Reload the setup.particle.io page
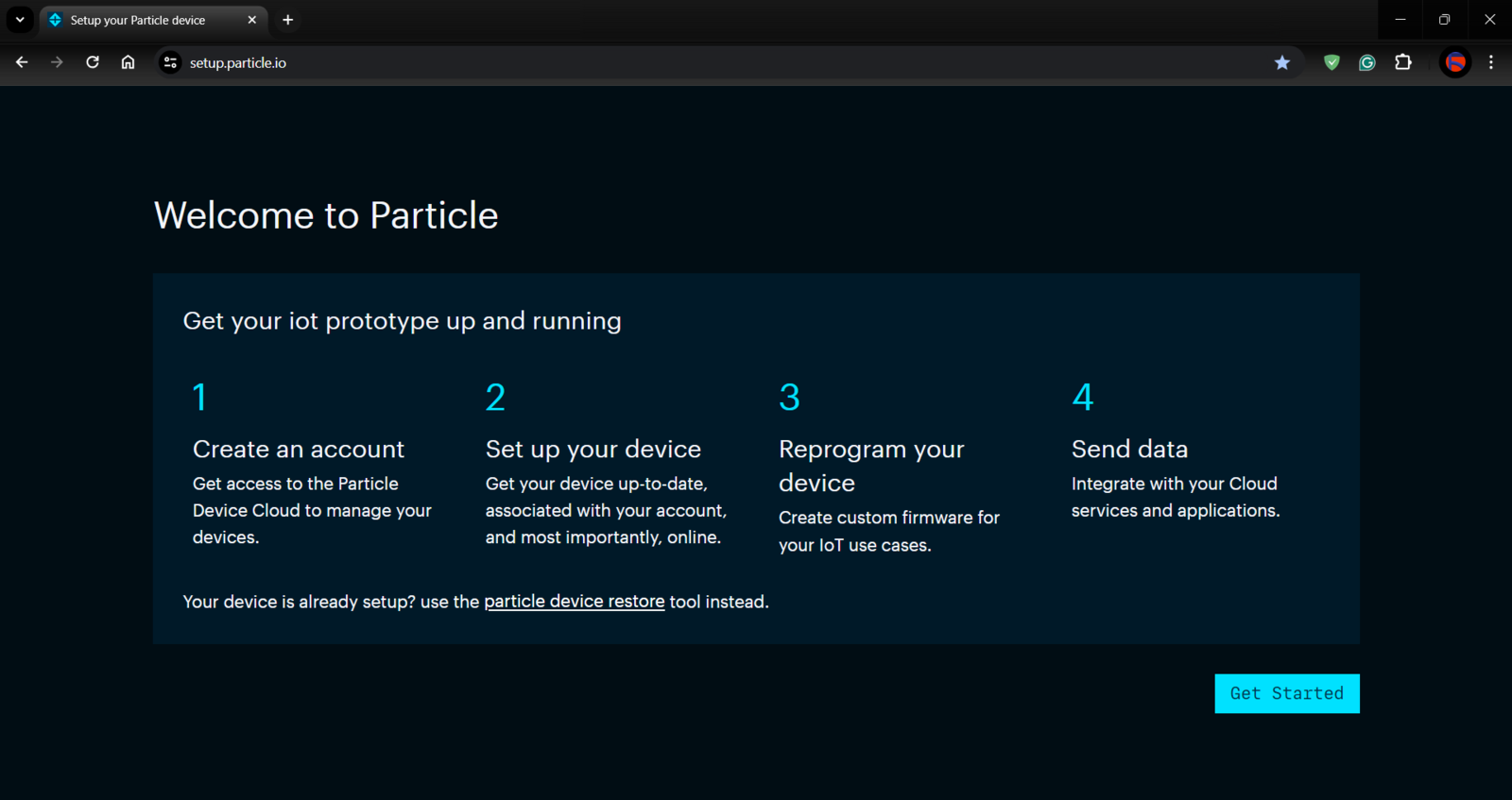Viewport: 1512px width, 800px height. tap(93, 62)
